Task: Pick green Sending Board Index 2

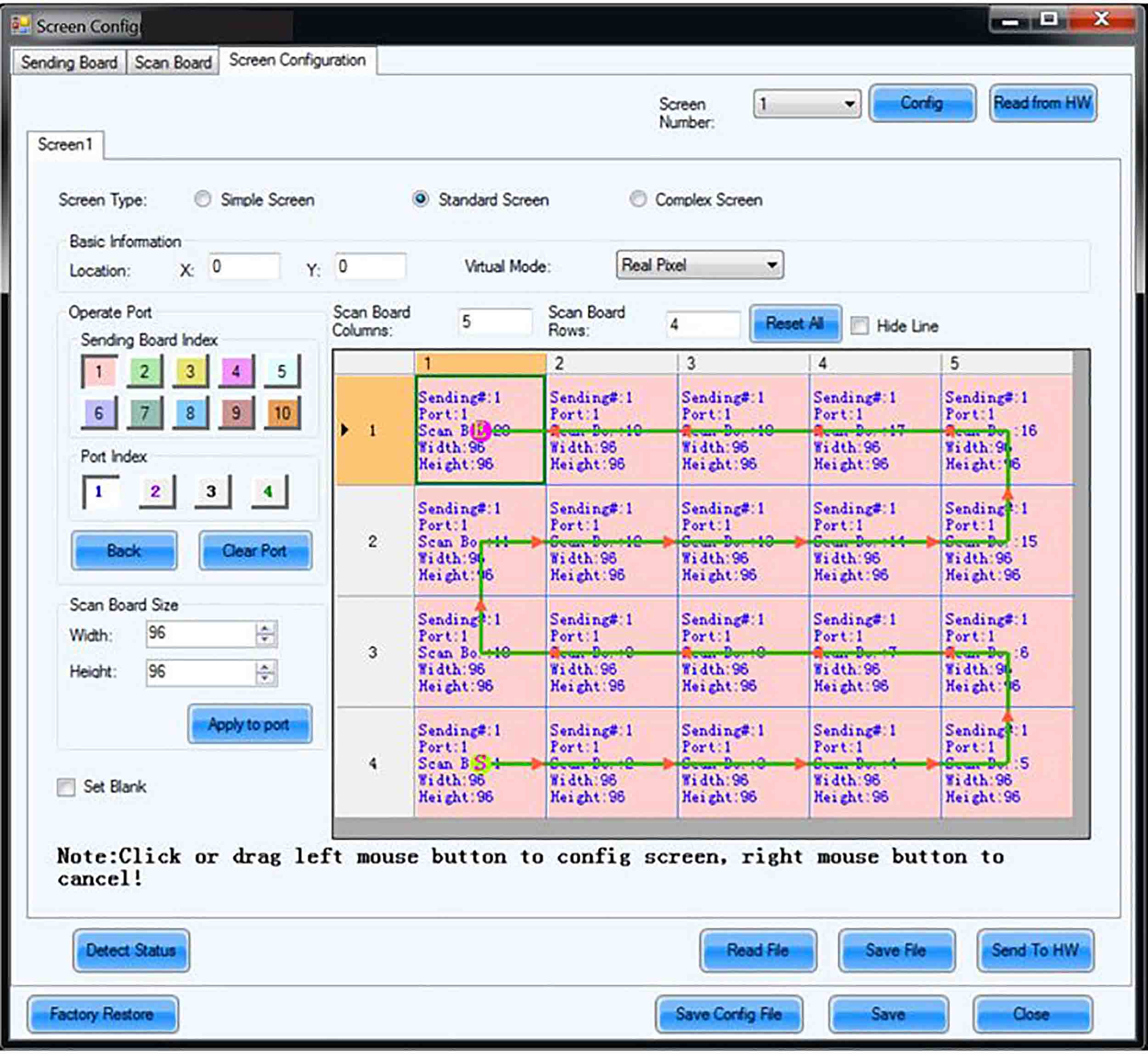Action: tap(144, 372)
